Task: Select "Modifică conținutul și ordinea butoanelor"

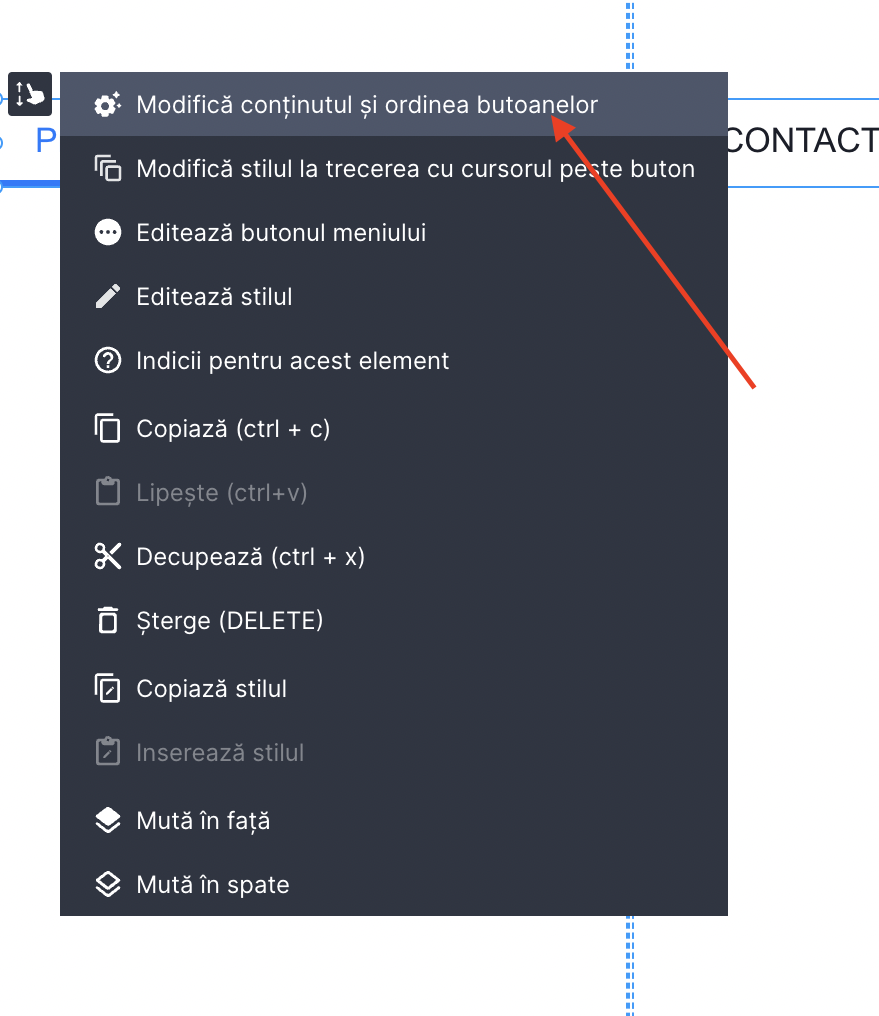Action: pyautogui.click(x=367, y=105)
